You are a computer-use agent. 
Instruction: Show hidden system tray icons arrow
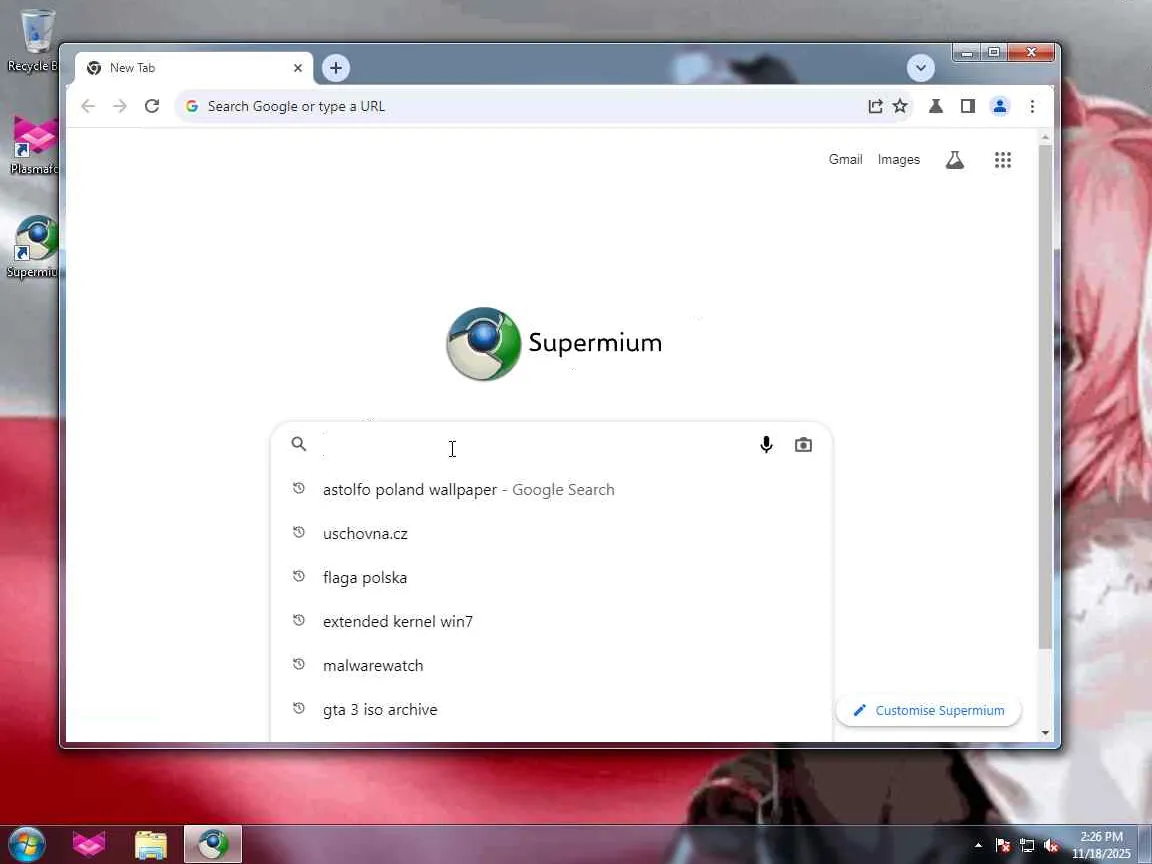[x=979, y=846]
